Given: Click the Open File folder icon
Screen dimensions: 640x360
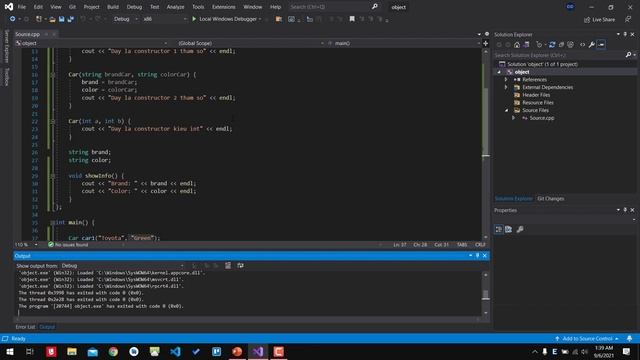Looking at the screenshot, I should coord(52,19).
